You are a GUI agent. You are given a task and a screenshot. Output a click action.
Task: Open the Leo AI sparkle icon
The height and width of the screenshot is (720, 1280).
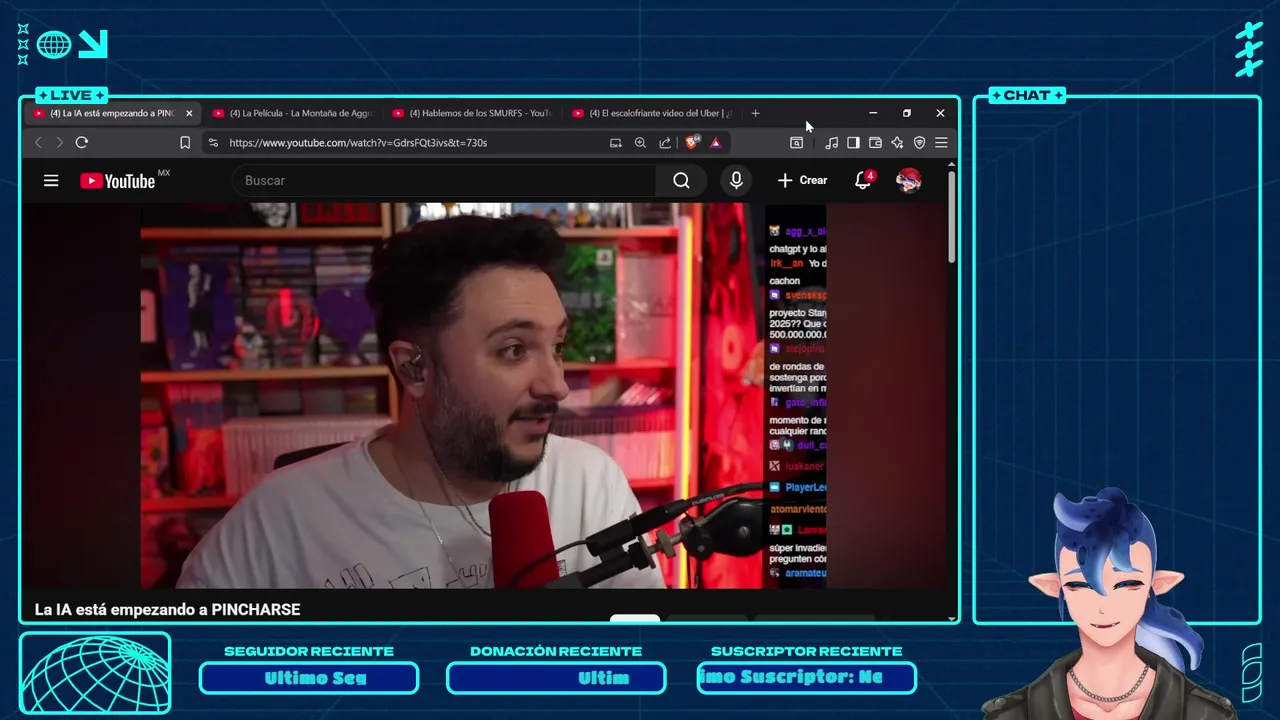coord(897,143)
